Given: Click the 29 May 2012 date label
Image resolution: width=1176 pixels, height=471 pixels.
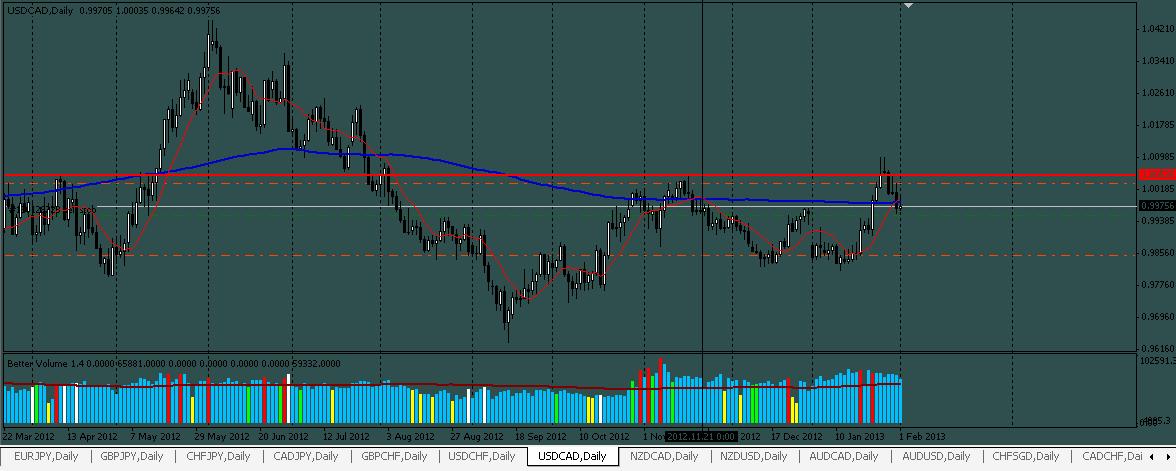Looking at the screenshot, I should (221, 436).
